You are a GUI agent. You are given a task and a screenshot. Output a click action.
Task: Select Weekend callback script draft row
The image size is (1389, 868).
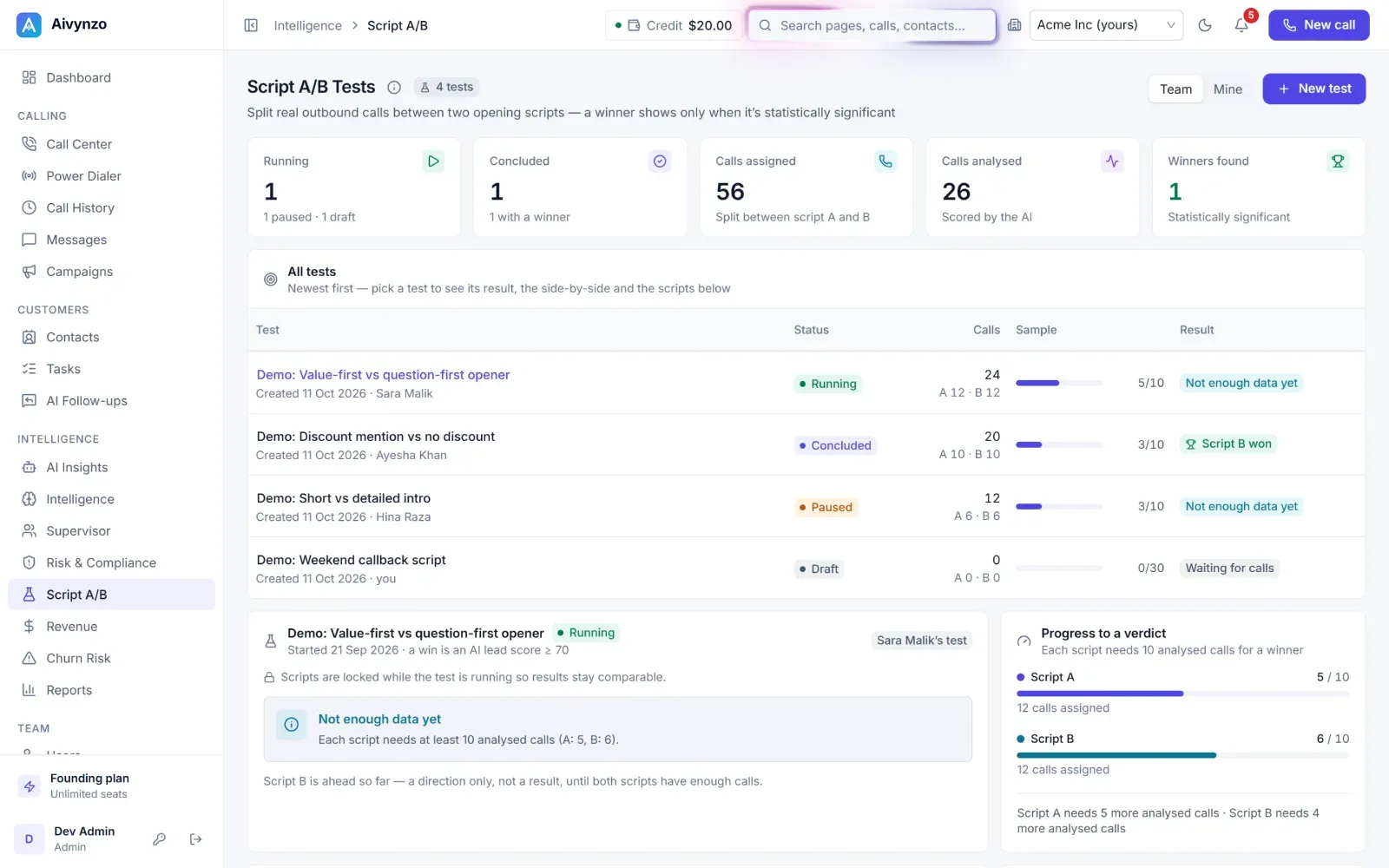806,568
